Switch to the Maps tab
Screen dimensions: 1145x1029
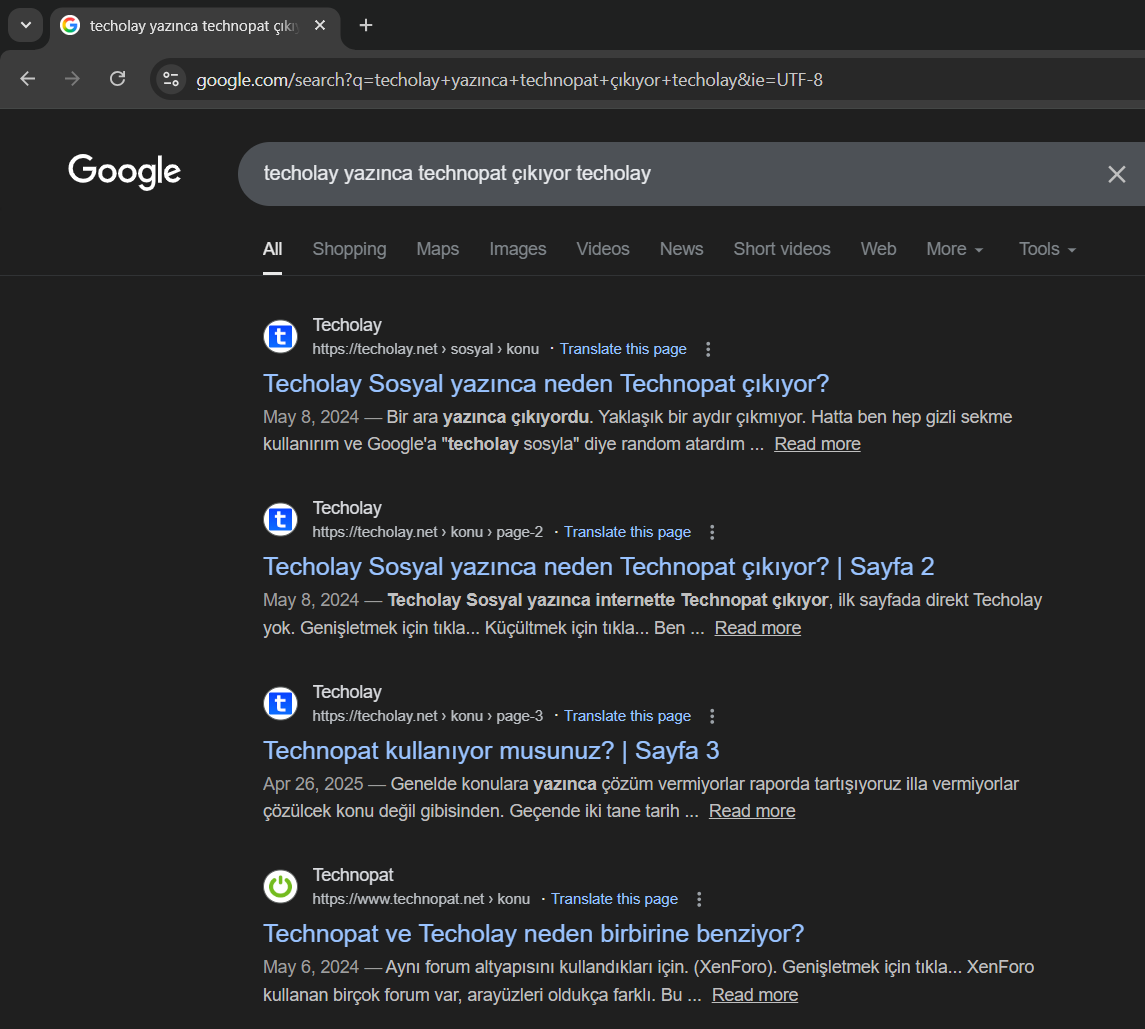[437, 249]
